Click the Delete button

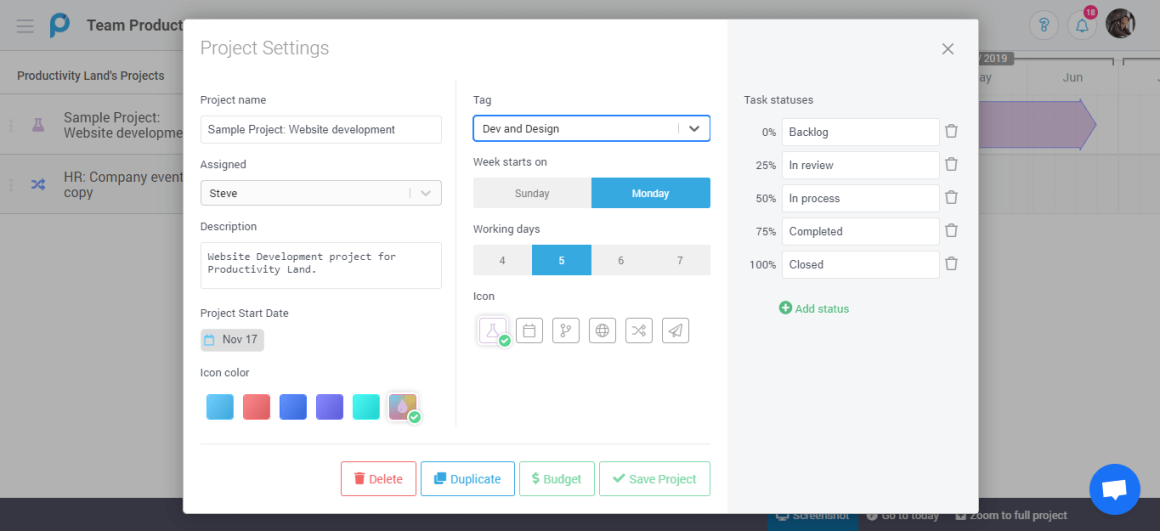coord(378,478)
